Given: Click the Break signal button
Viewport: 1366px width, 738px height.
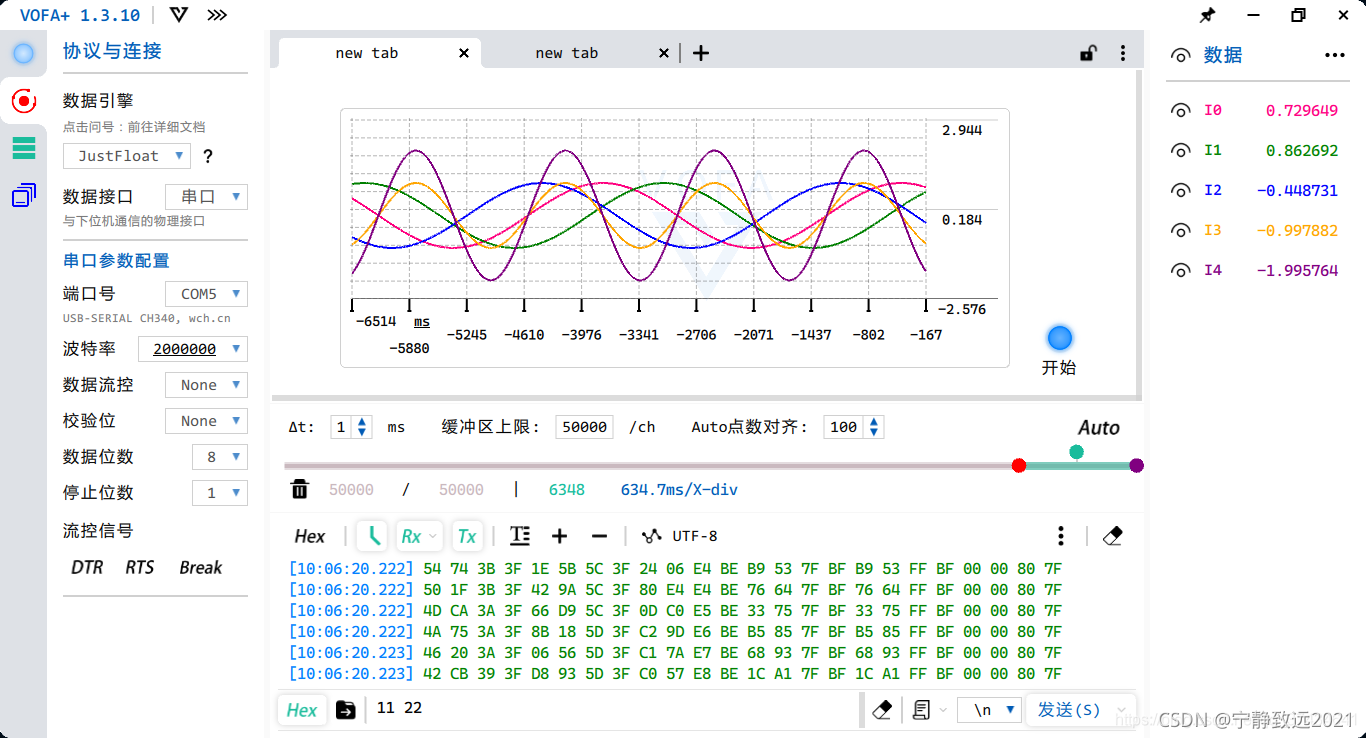Looking at the screenshot, I should click(x=201, y=567).
